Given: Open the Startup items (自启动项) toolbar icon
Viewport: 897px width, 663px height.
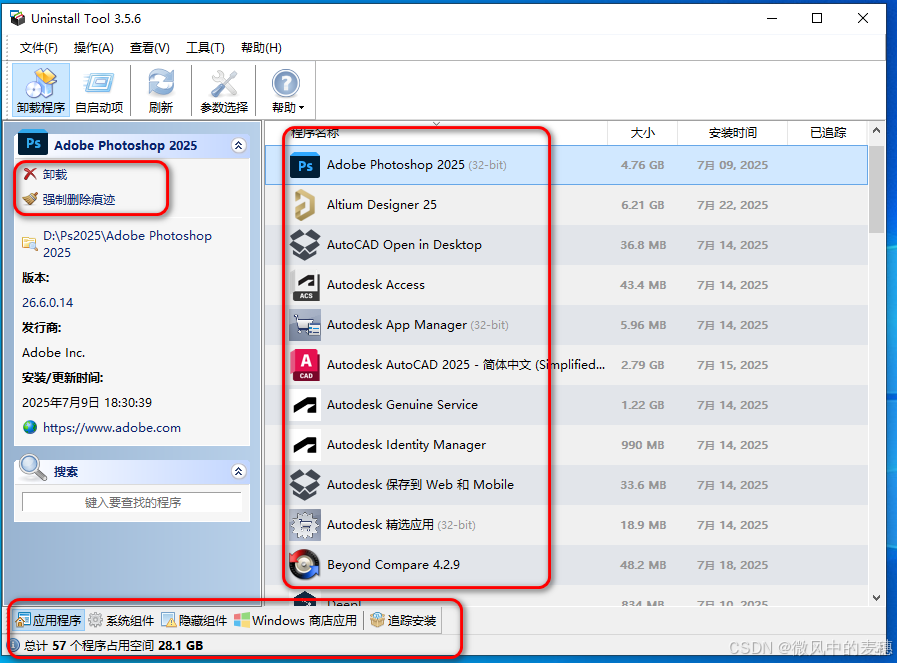Looking at the screenshot, I should pos(99,90).
